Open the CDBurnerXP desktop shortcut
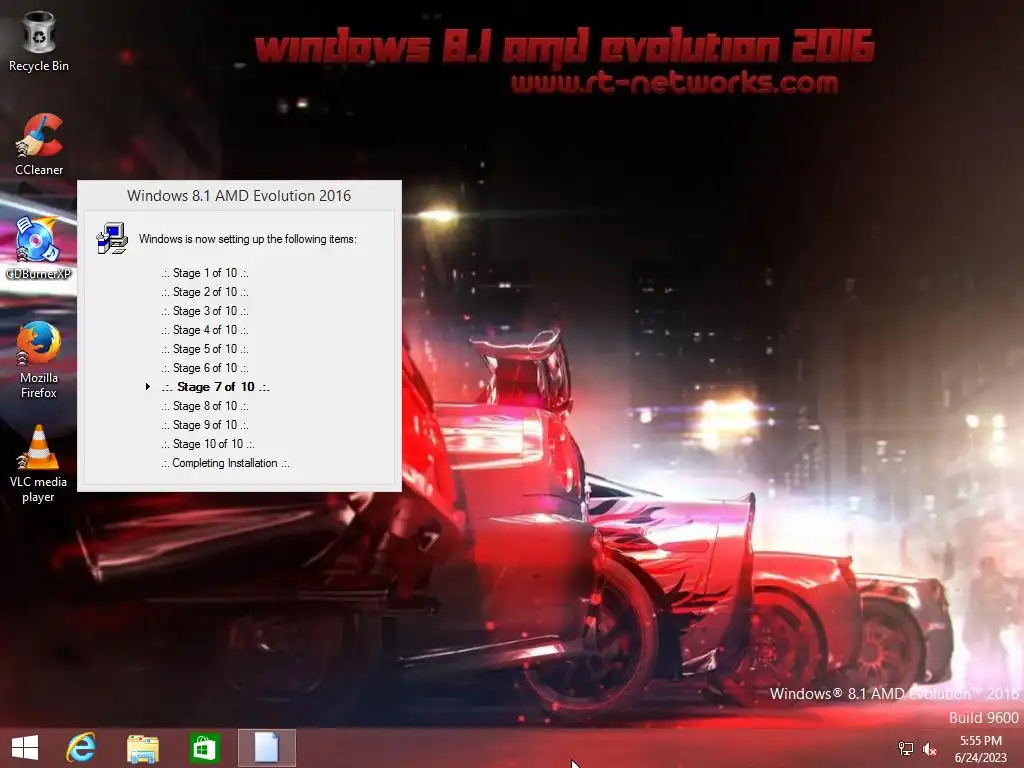Viewport: 1024px width, 768px height. point(39,248)
